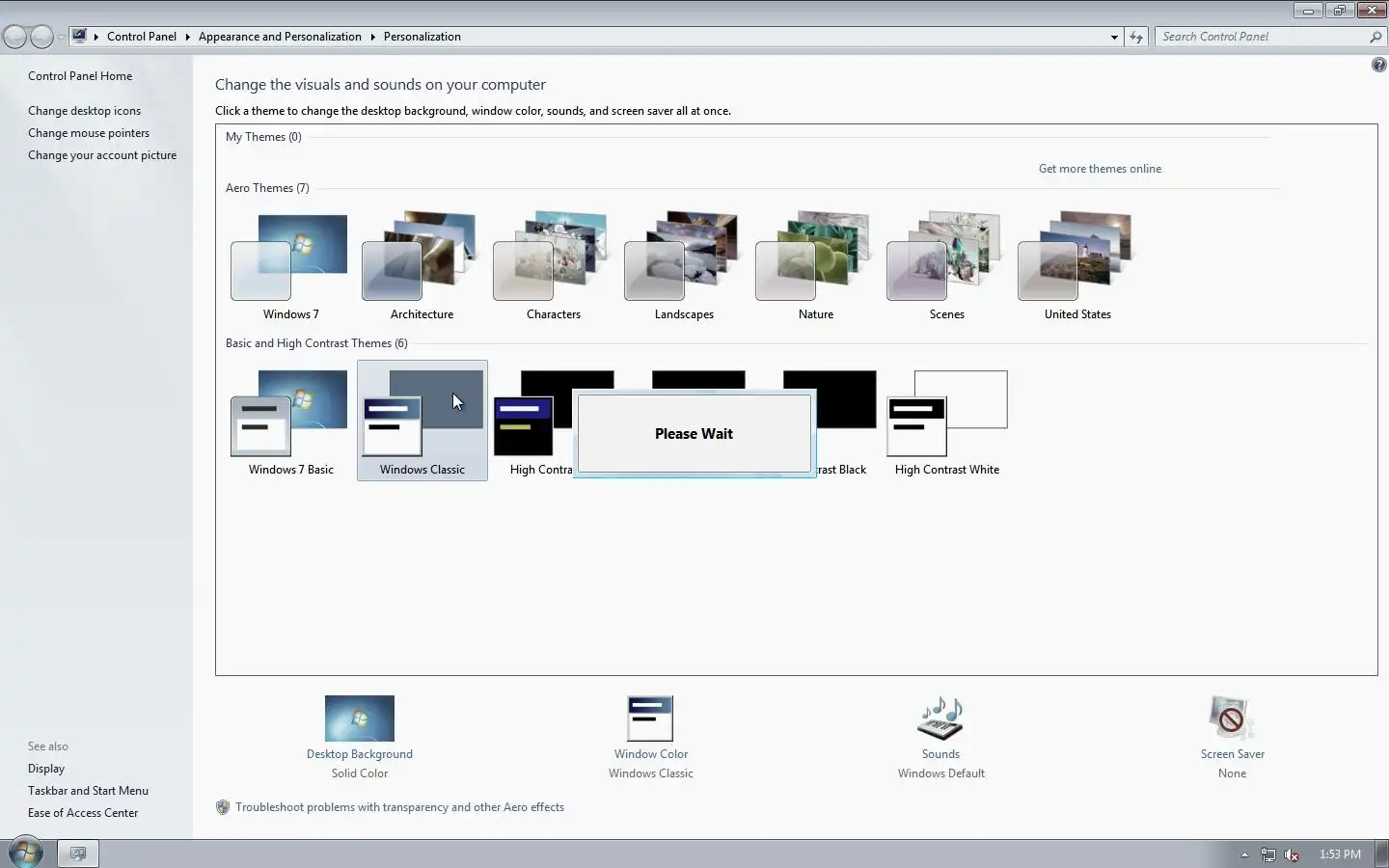The width and height of the screenshot is (1389, 868).
Task: Click the My Themes (0) heading
Action: pyautogui.click(x=263, y=137)
